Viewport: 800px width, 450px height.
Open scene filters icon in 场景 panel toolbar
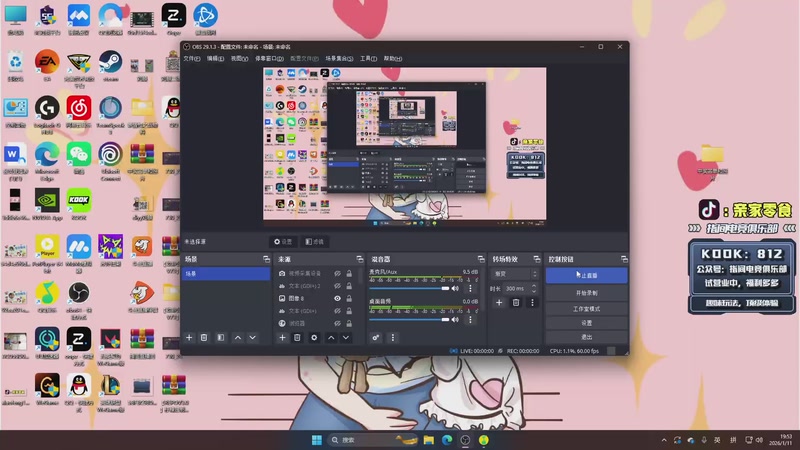pyautogui.click(x=220, y=338)
